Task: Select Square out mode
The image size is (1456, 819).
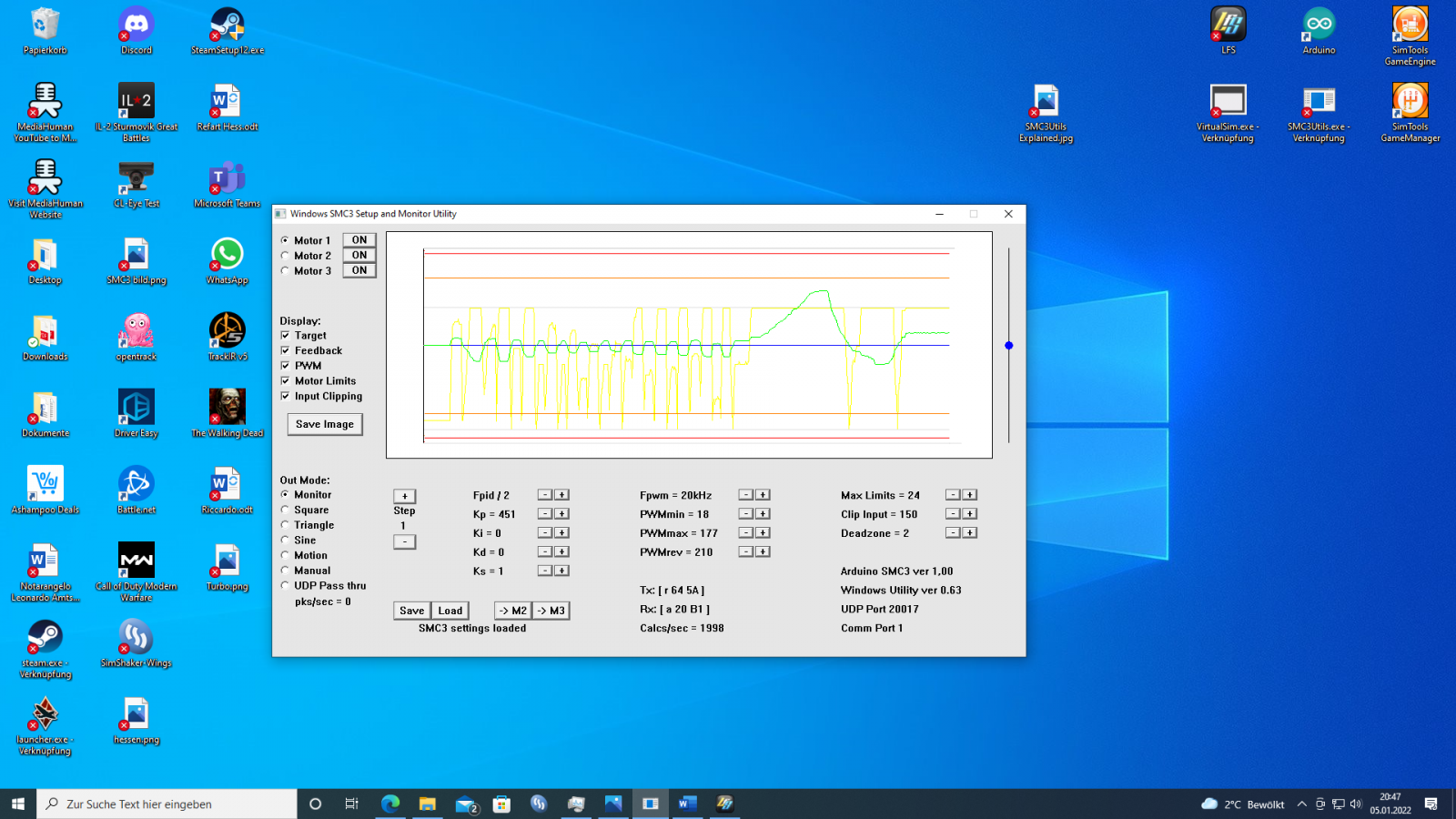Action: 285,510
